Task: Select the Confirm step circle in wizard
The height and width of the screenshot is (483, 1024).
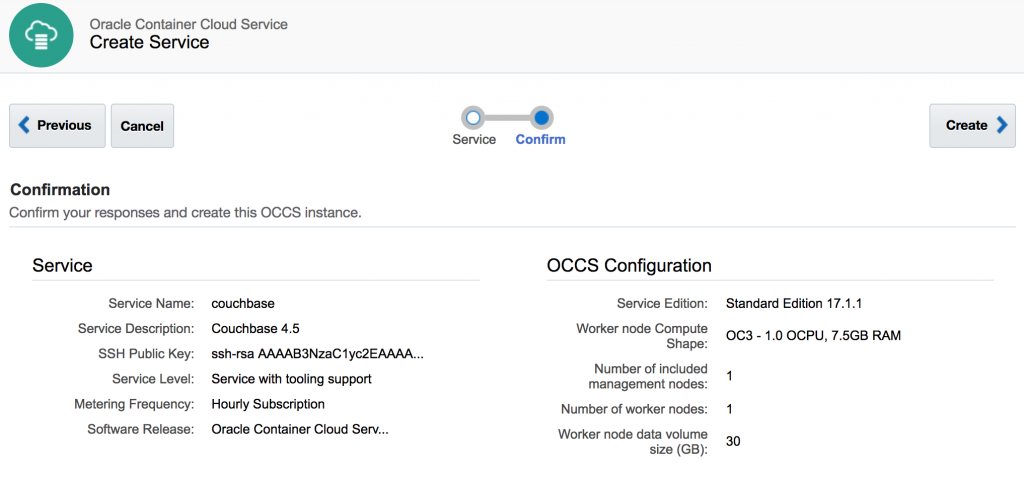Action: (541, 117)
